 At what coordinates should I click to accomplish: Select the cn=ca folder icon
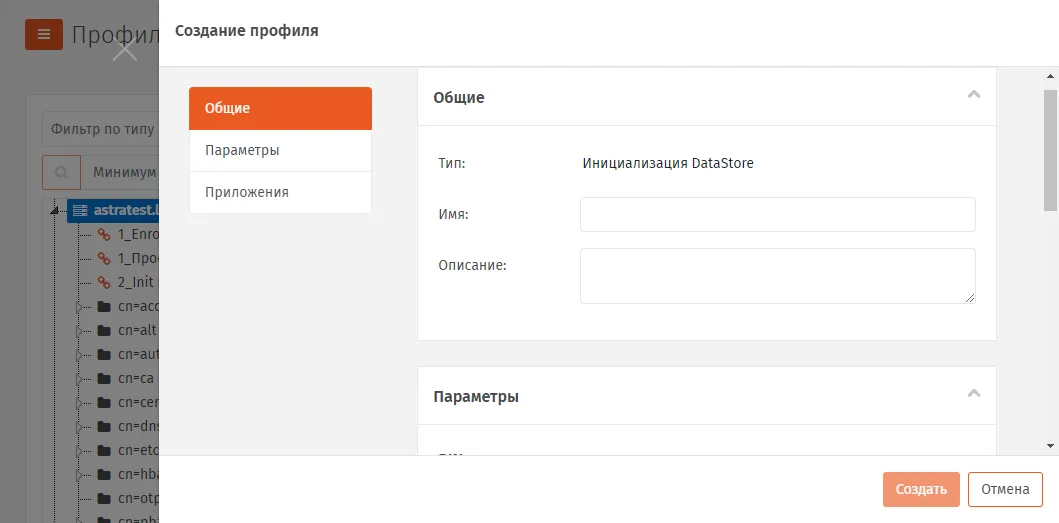[x=104, y=378]
